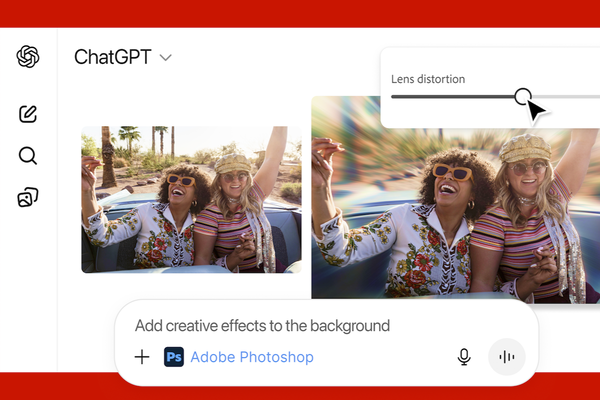Click the ChatGPT title text
The width and height of the screenshot is (600, 400).
113,57
